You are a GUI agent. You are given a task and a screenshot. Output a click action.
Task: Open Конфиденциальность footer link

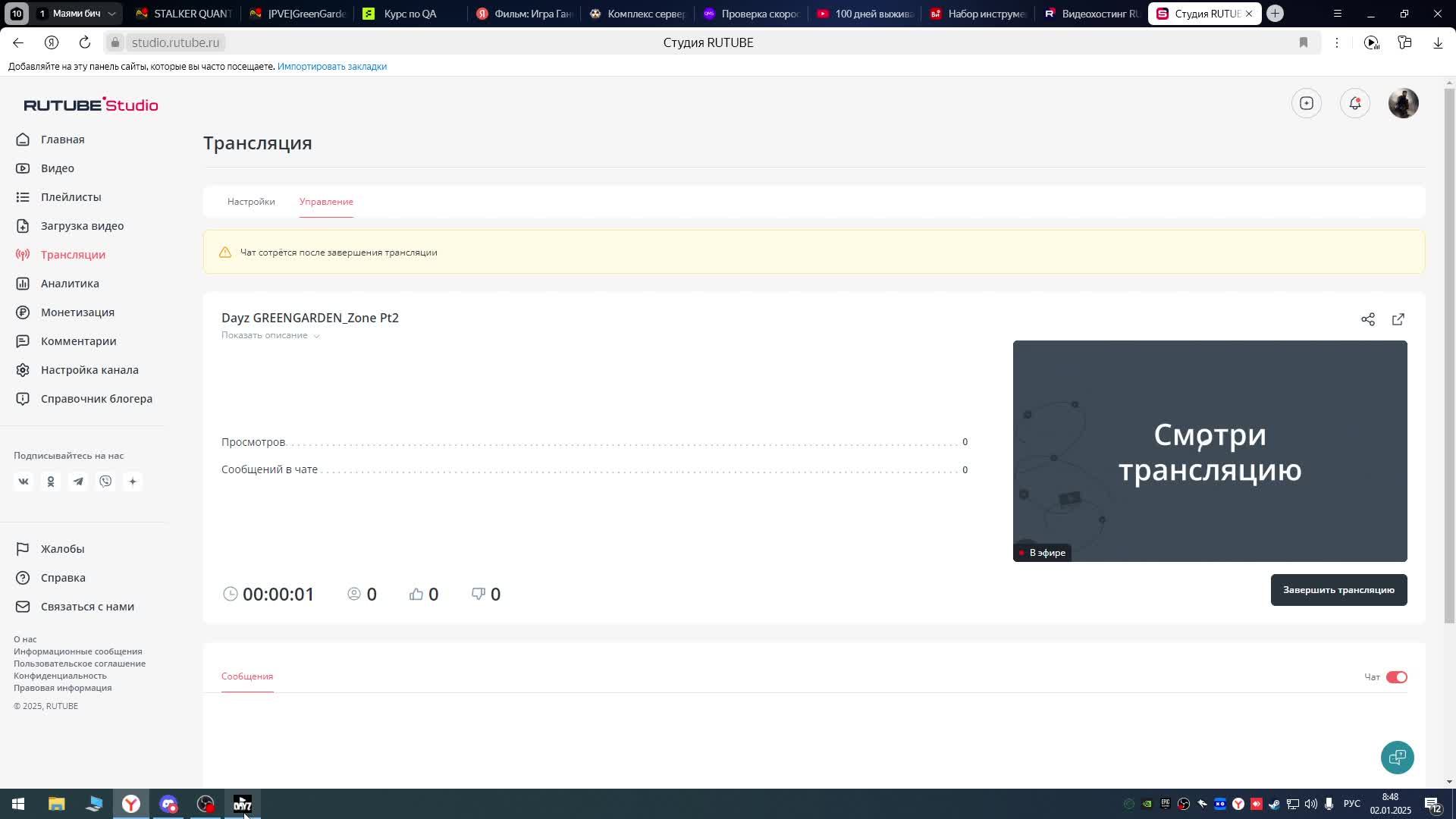coord(60,676)
